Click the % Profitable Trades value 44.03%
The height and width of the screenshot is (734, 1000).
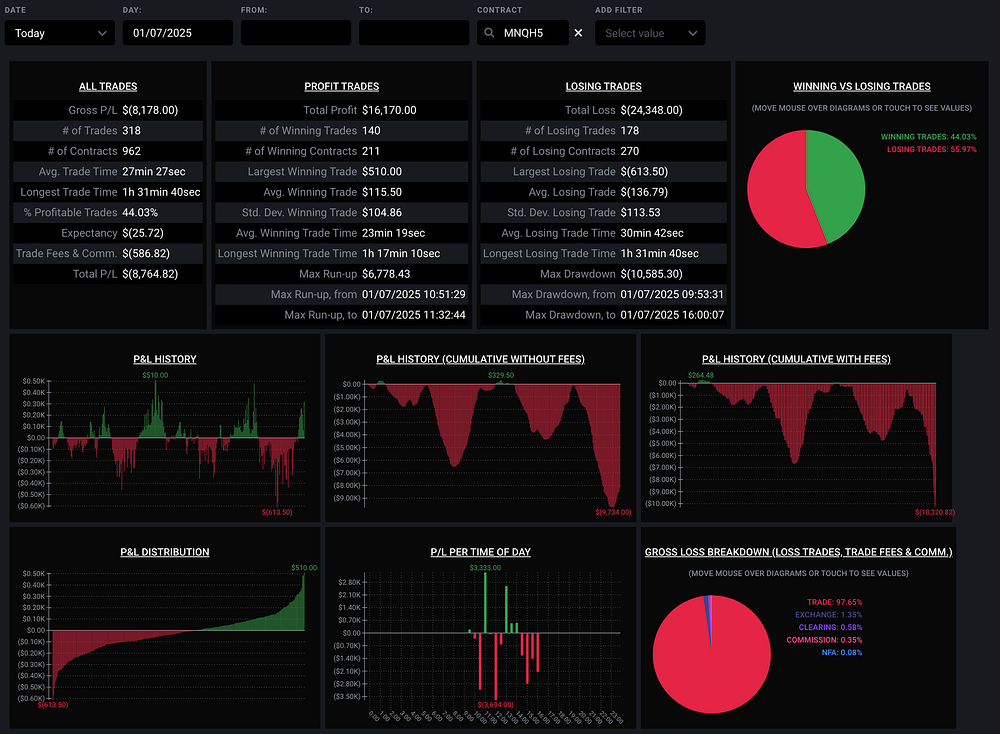(x=140, y=212)
